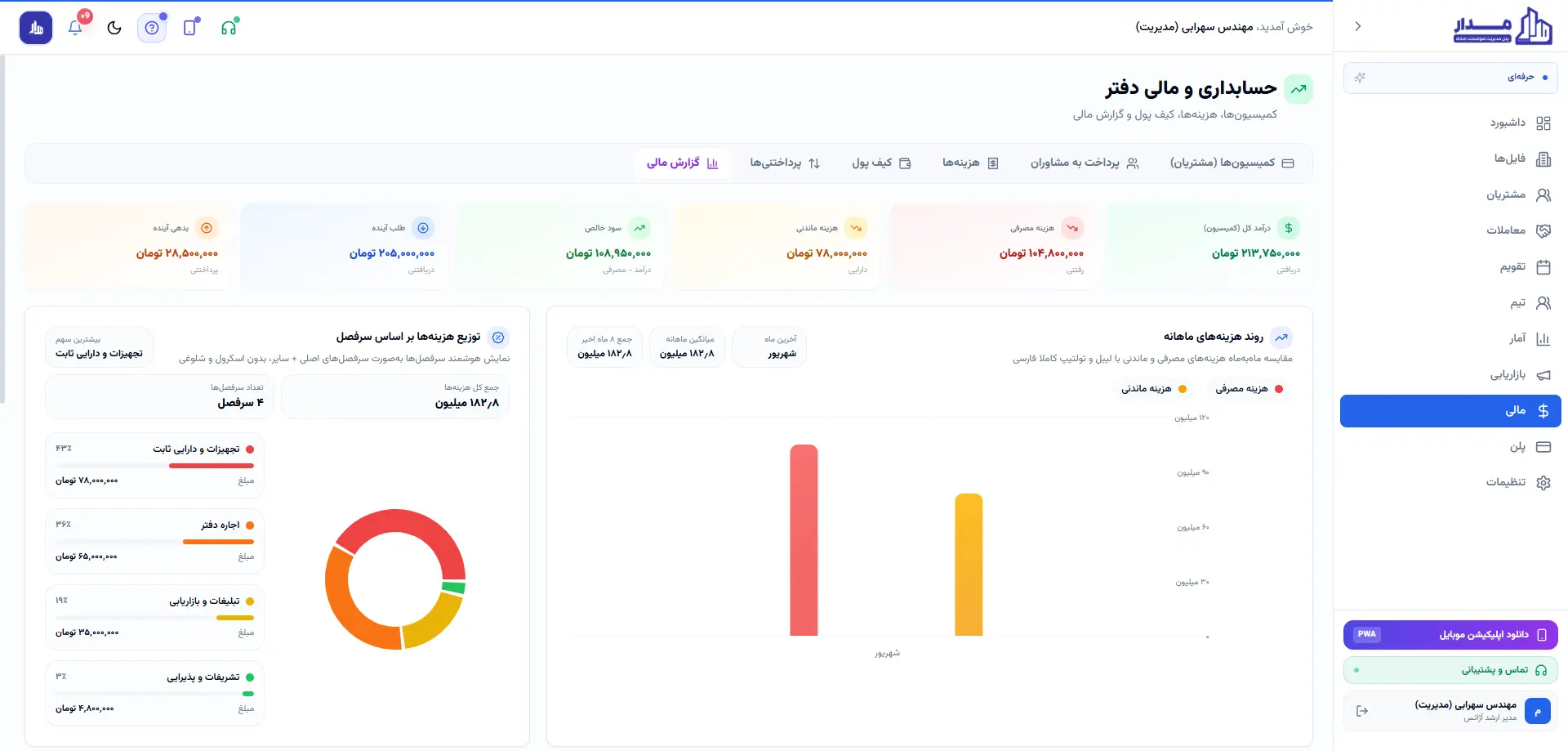Click the orange icon on بدهی آینده card
The image size is (1568, 751).
coord(207,228)
